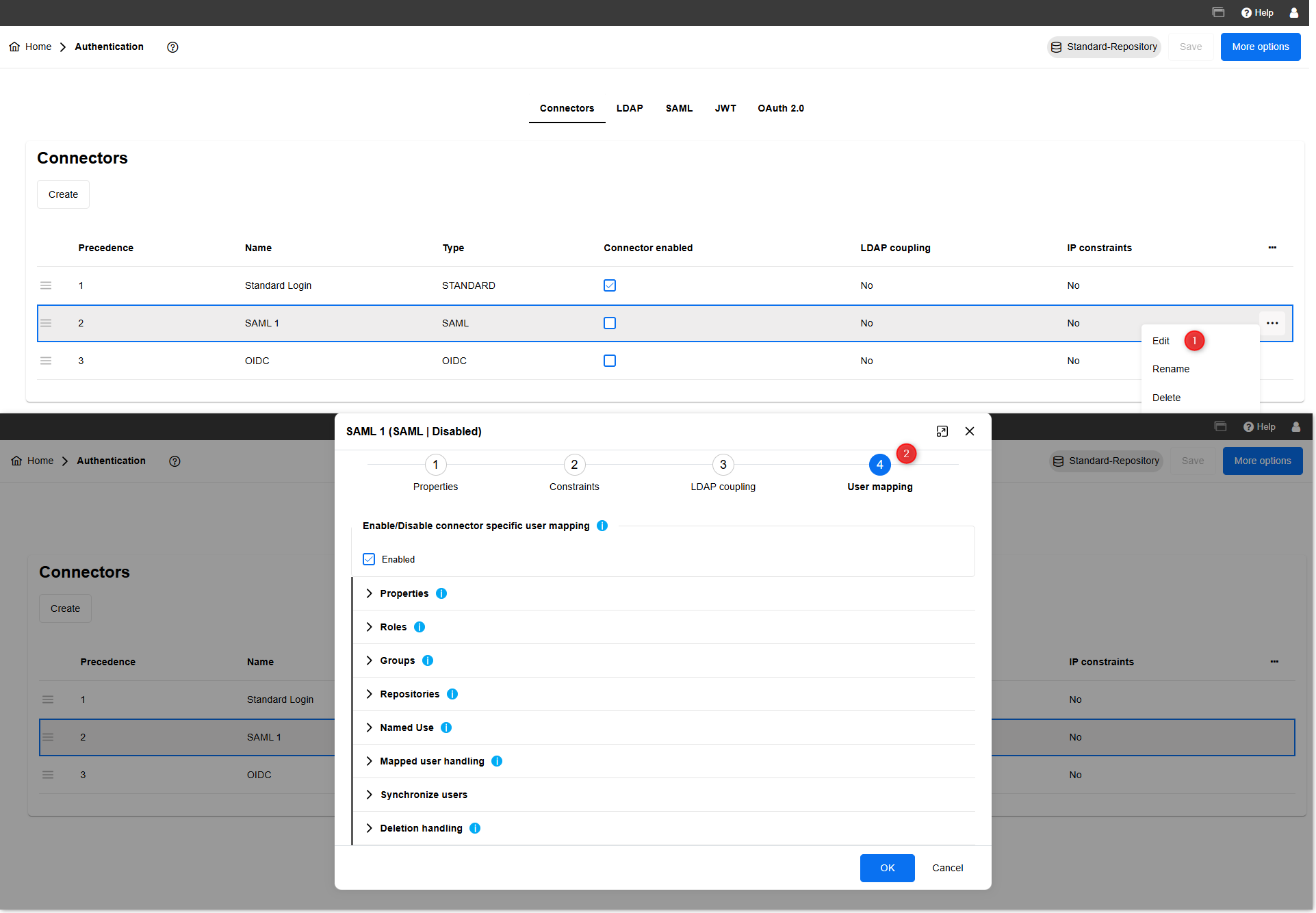The width and height of the screenshot is (1316, 913).
Task: Expand the Deletion handling section
Action: click(x=369, y=828)
